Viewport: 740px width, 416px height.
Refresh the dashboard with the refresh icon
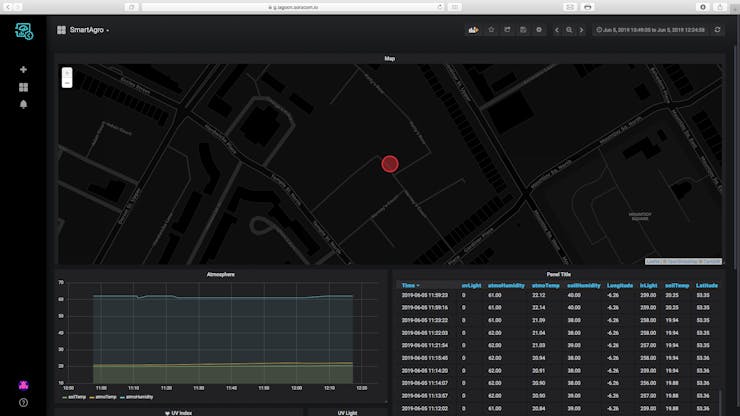(717, 30)
